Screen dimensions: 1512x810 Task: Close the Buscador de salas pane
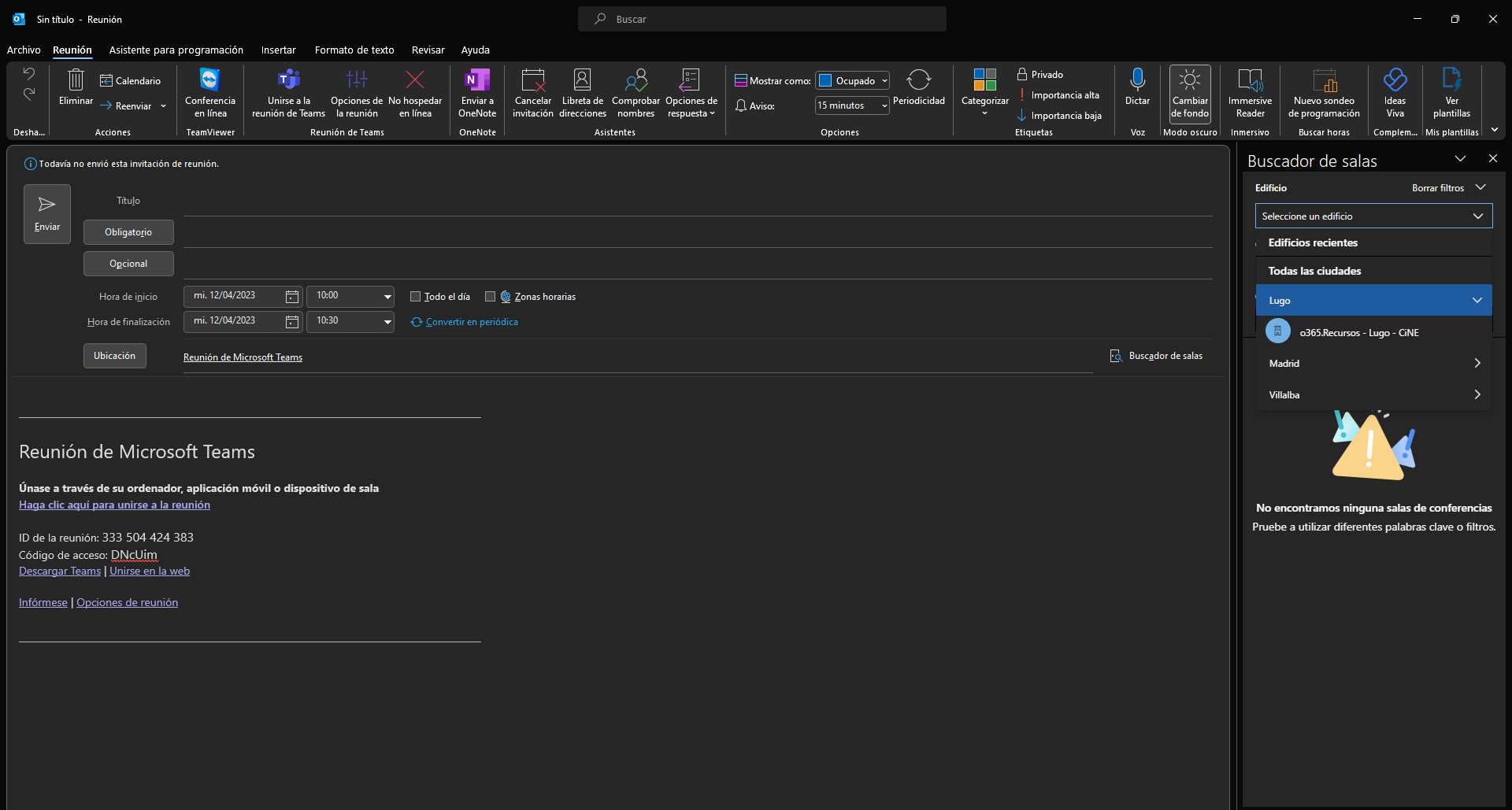[1492, 159]
